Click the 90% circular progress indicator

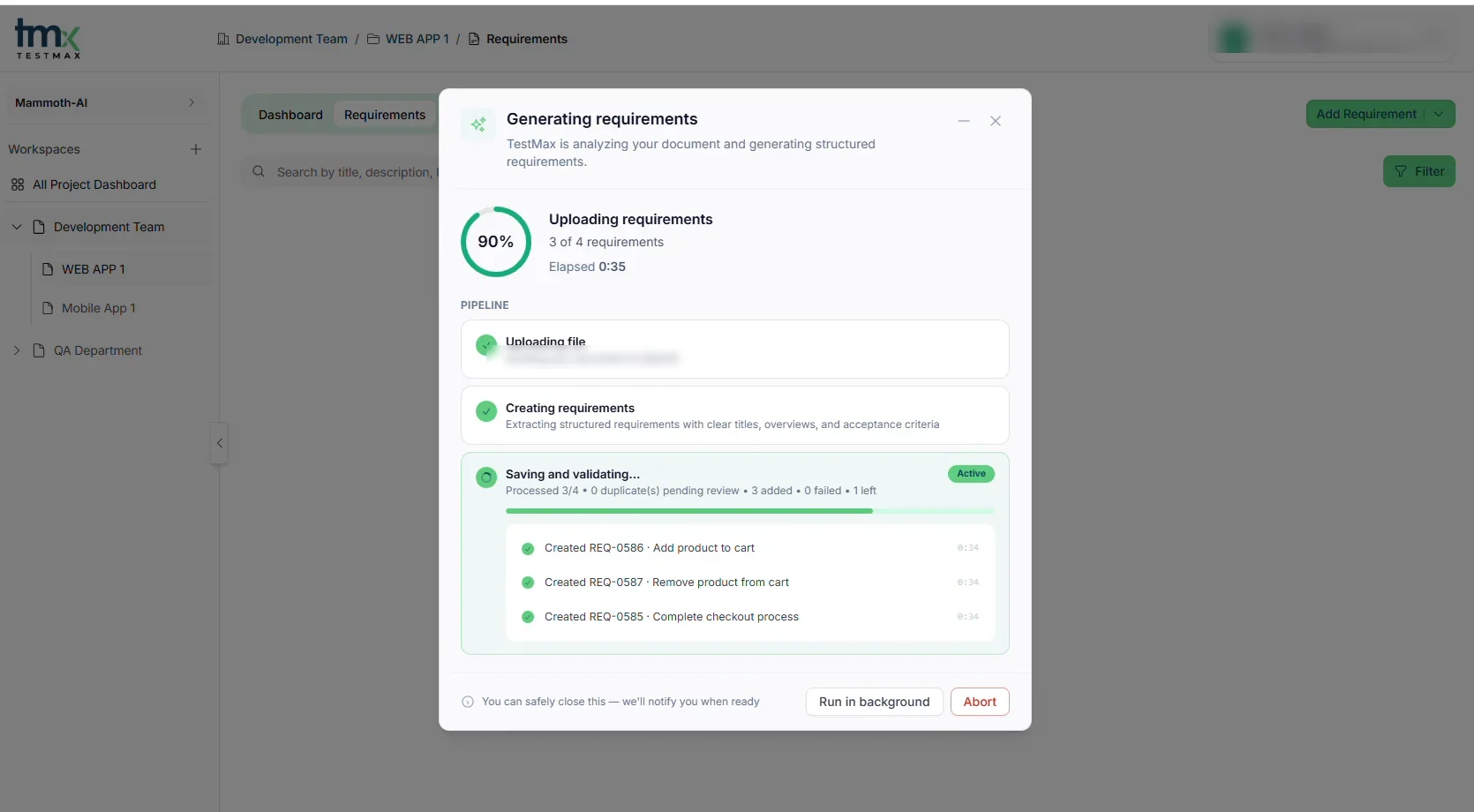click(x=496, y=242)
